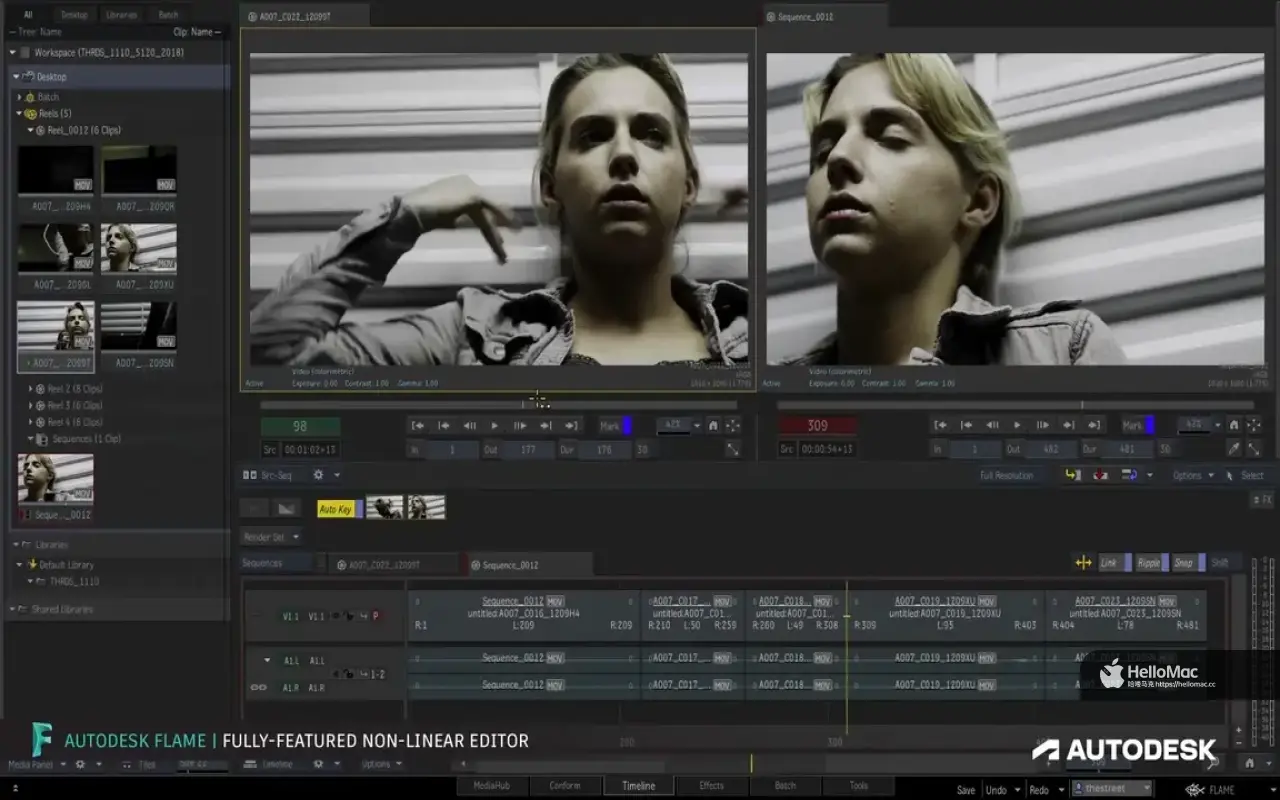
Task: Click the red overwrite edit icon
Action: tap(1101, 475)
